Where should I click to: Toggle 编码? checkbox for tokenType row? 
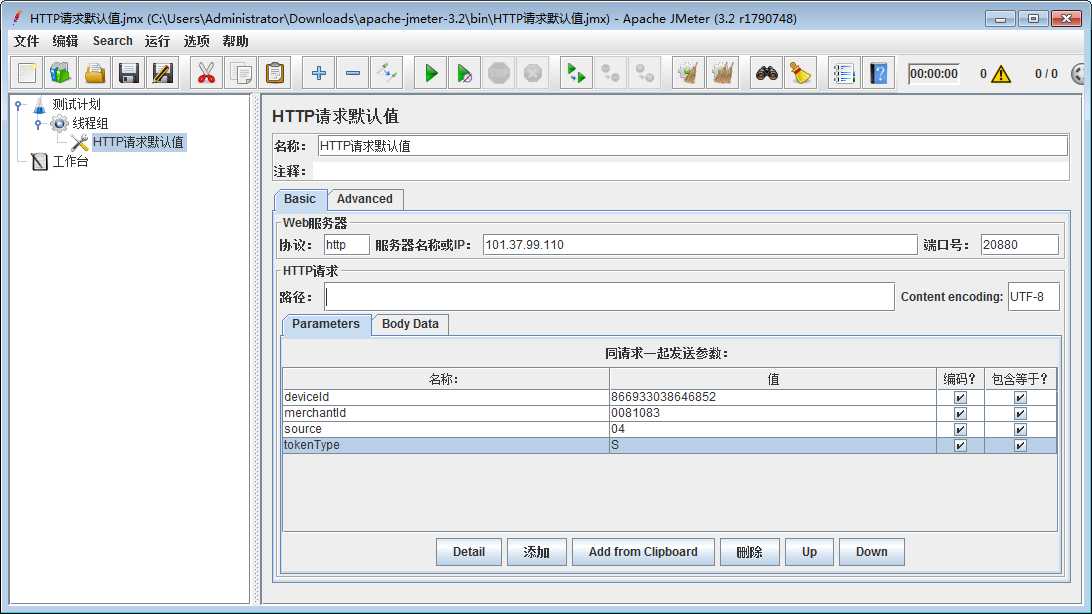[960, 446]
